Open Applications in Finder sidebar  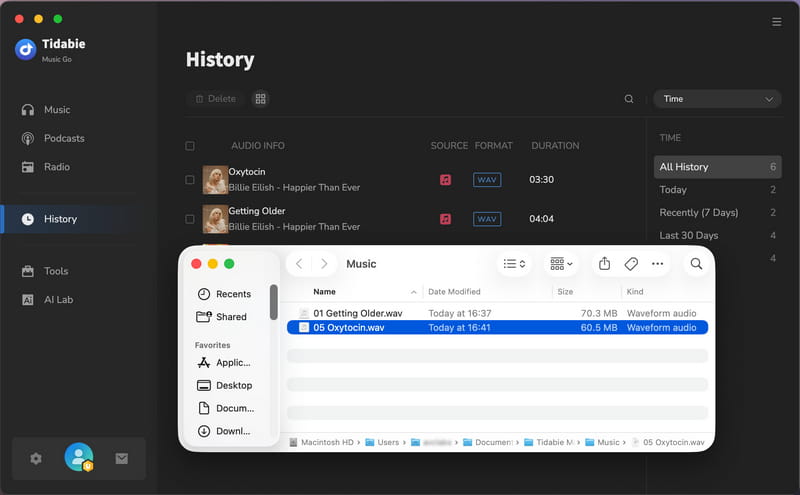point(224,363)
